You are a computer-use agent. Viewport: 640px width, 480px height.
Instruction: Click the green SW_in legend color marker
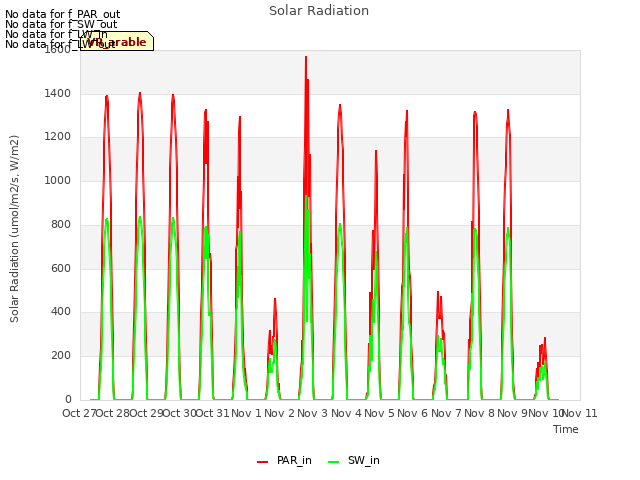333,462
